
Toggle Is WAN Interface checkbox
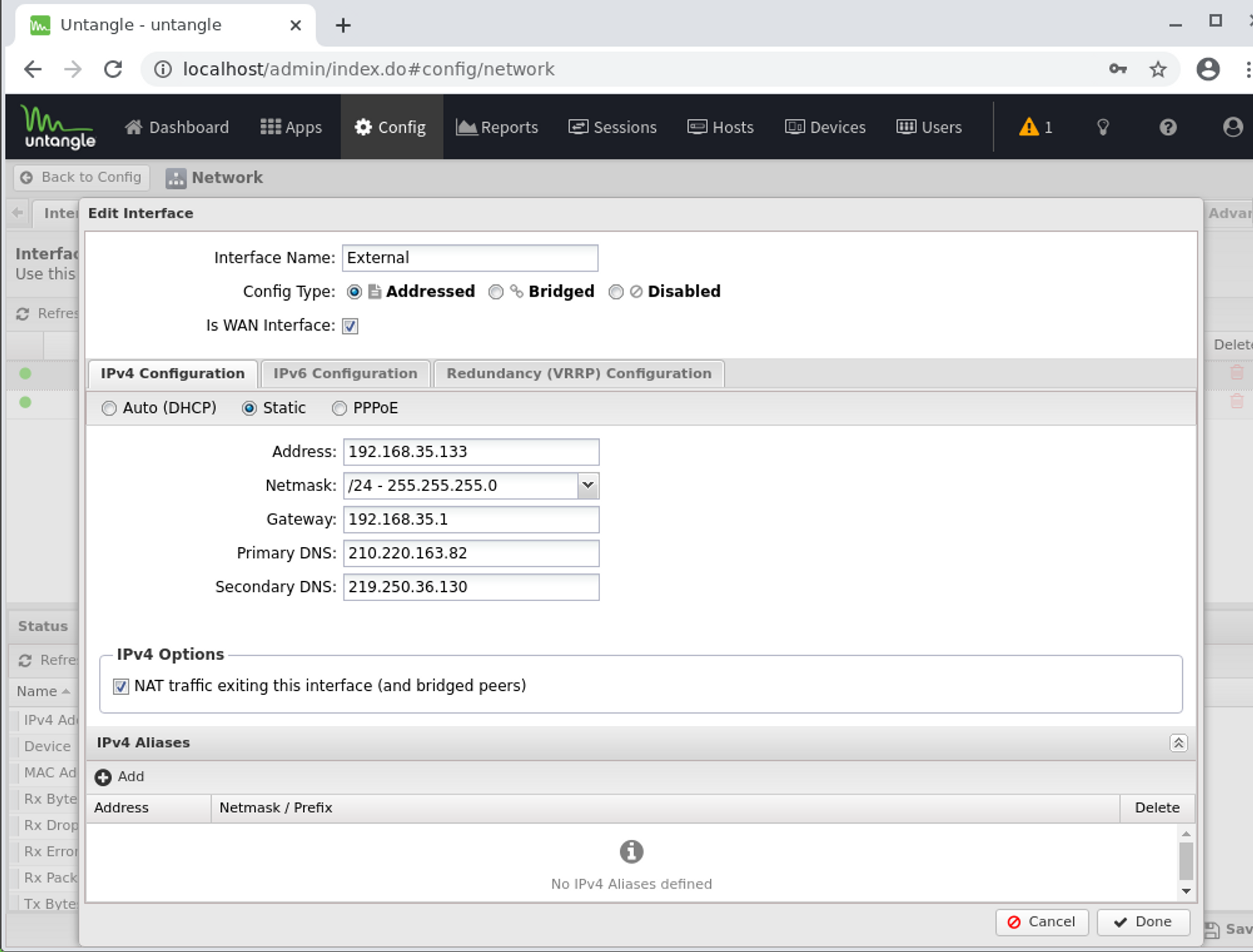tap(350, 326)
